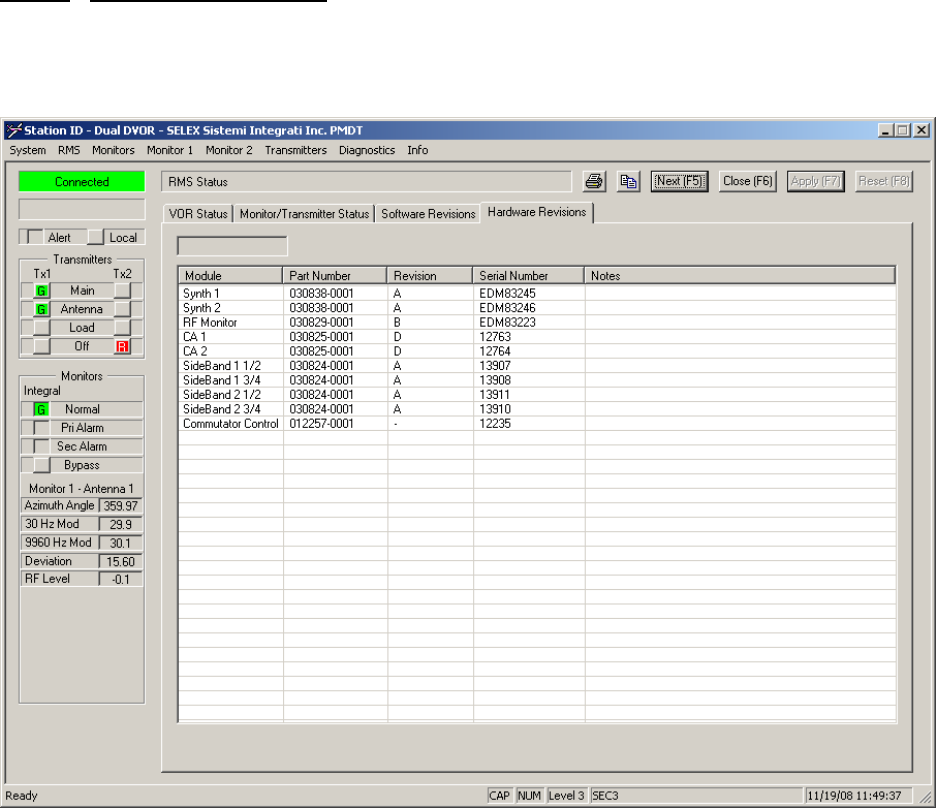Open the Monitor 2 menu

coord(229,150)
